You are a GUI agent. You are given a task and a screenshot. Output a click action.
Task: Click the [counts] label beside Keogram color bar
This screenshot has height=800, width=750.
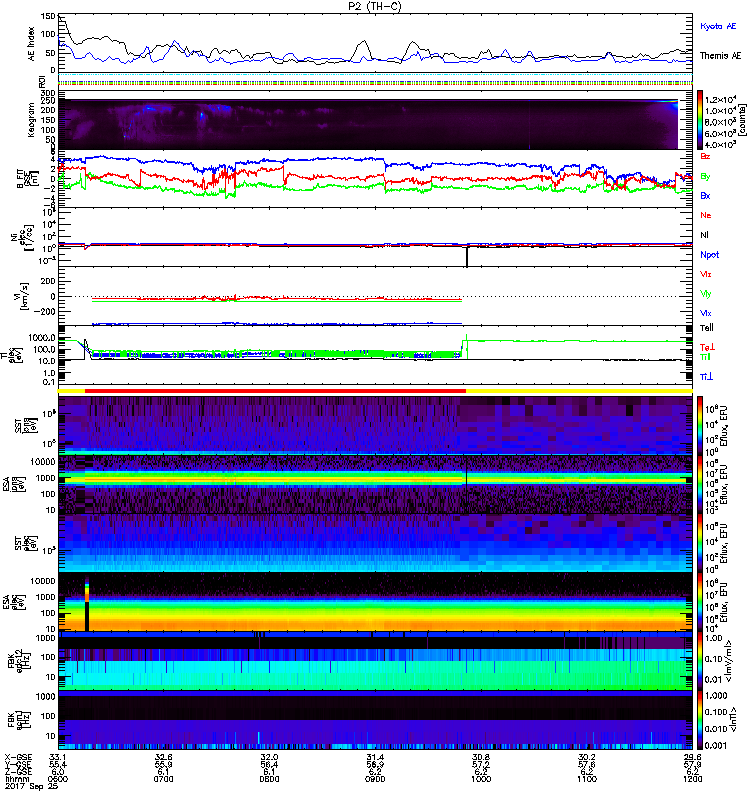(x=742, y=120)
